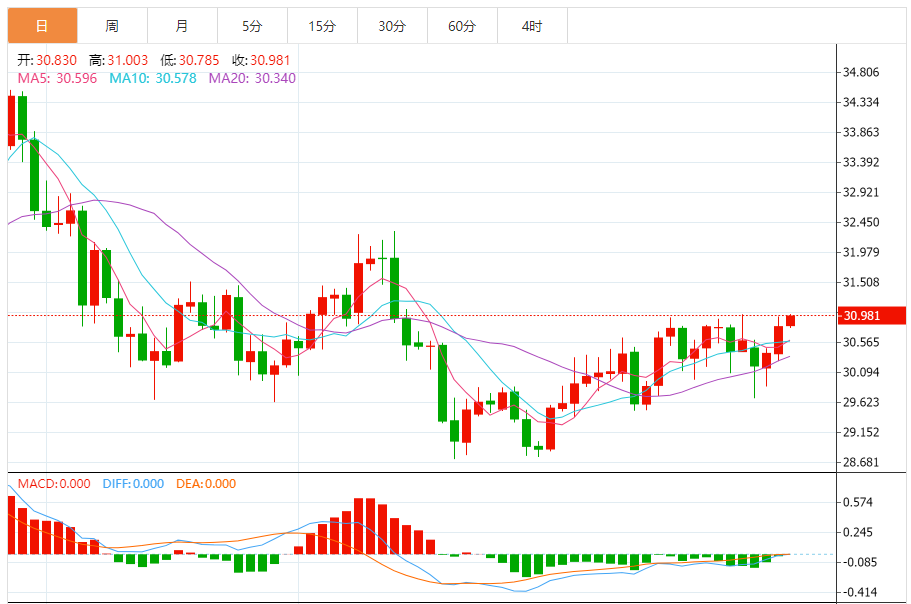Open the 15分 interval tab
This screenshot has width=911, height=604.
pyautogui.click(x=322, y=26)
